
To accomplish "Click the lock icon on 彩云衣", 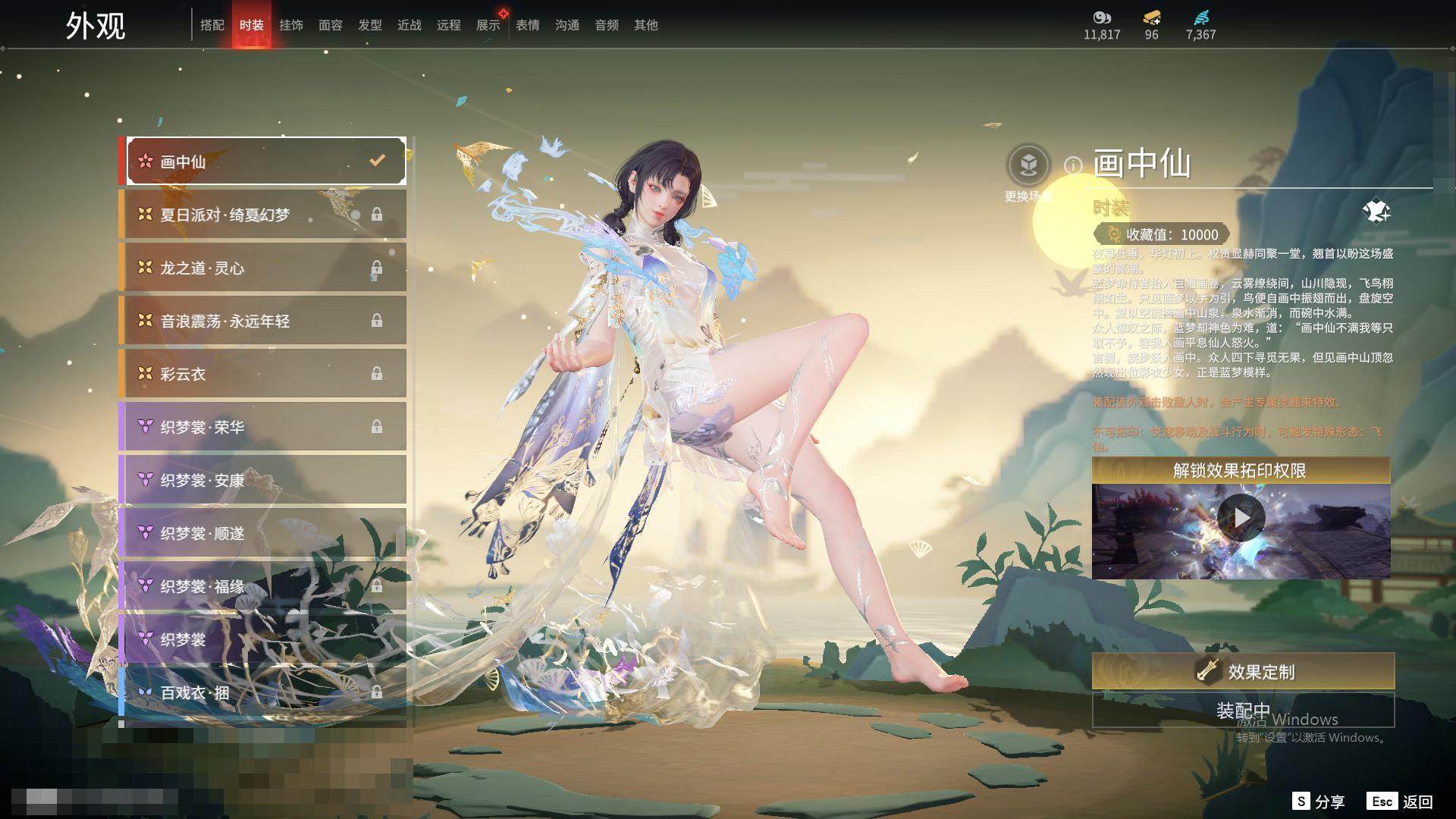I will [376, 374].
